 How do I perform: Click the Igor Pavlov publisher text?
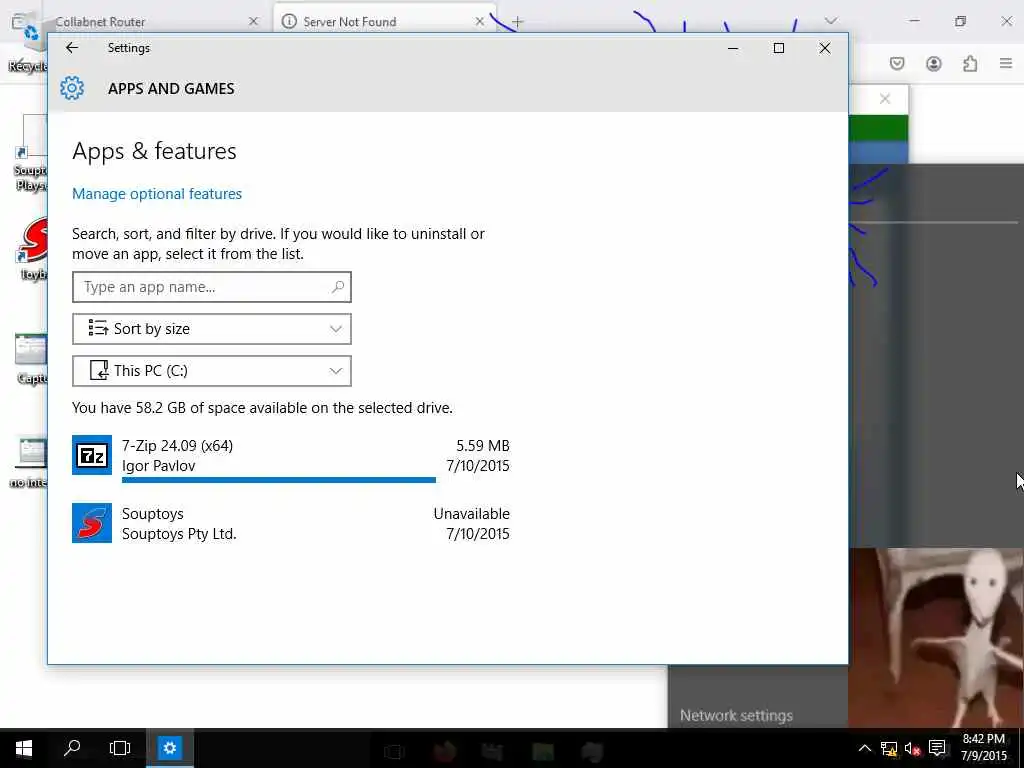click(159, 466)
